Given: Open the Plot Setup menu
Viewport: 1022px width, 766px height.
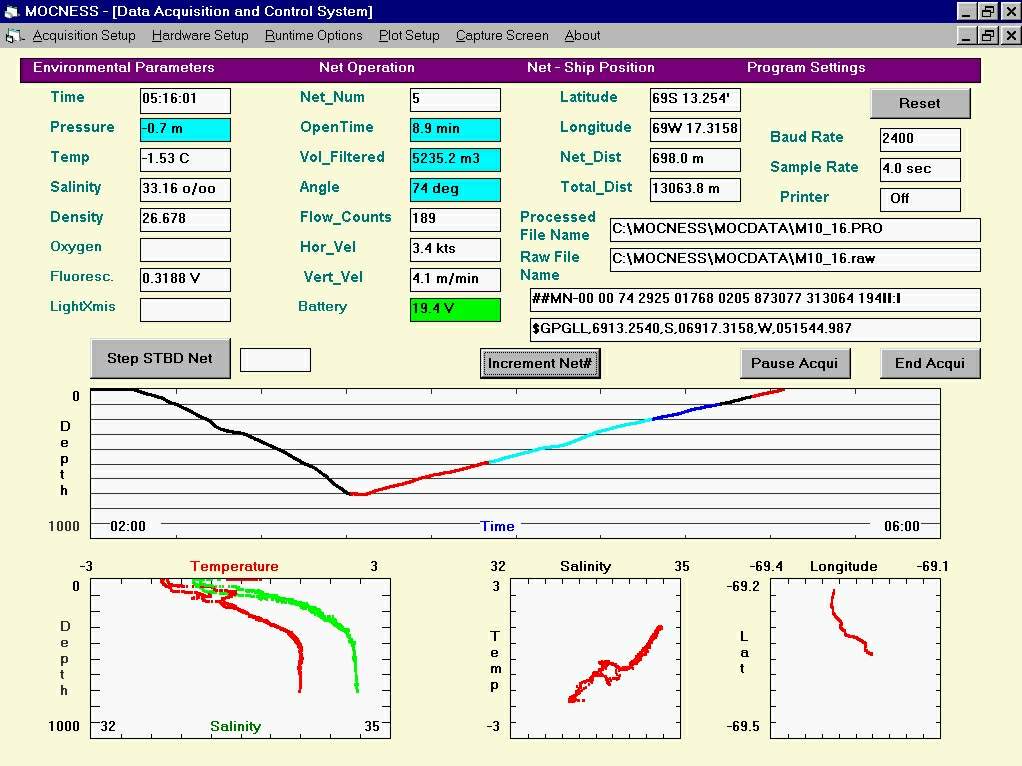Looking at the screenshot, I should point(409,36).
